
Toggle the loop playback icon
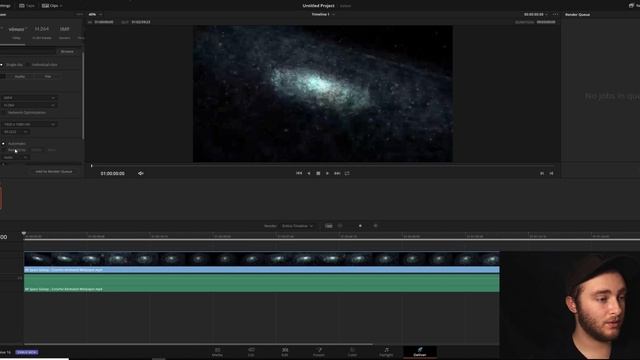click(347, 173)
